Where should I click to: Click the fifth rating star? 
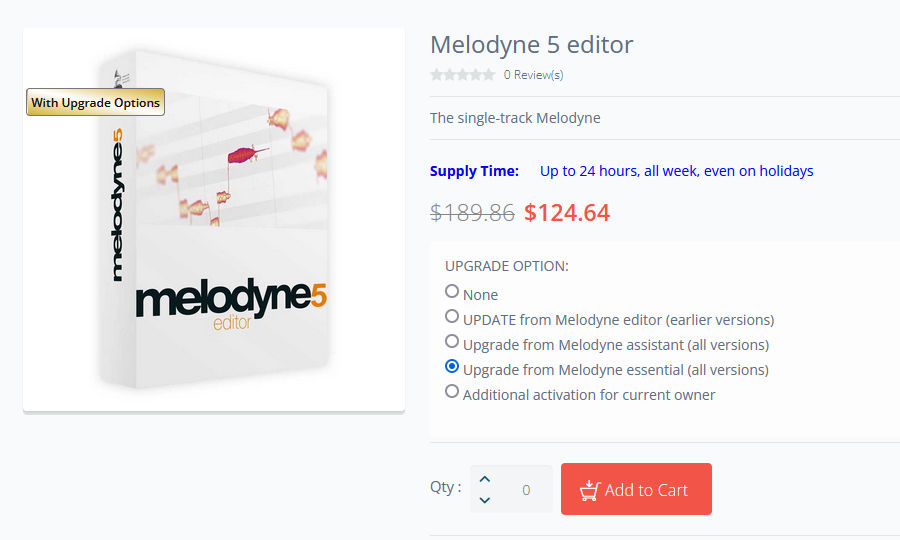(489, 75)
